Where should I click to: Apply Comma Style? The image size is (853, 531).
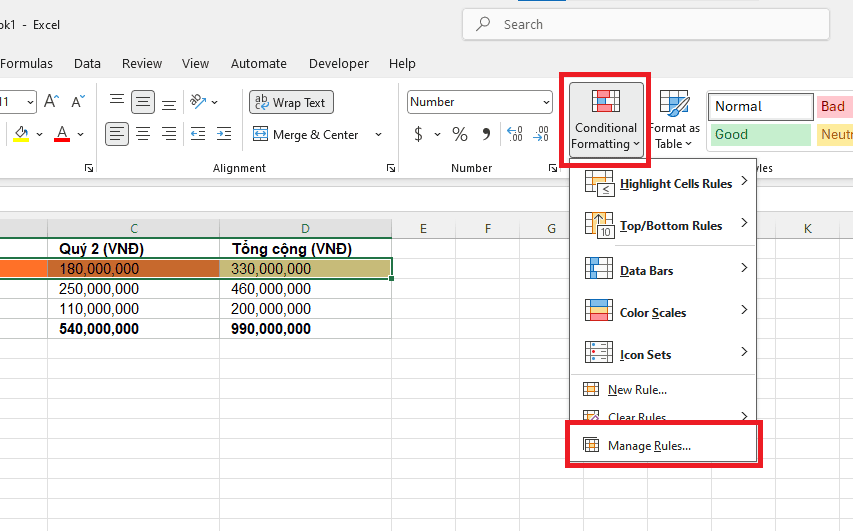click(x=486, y=134)
